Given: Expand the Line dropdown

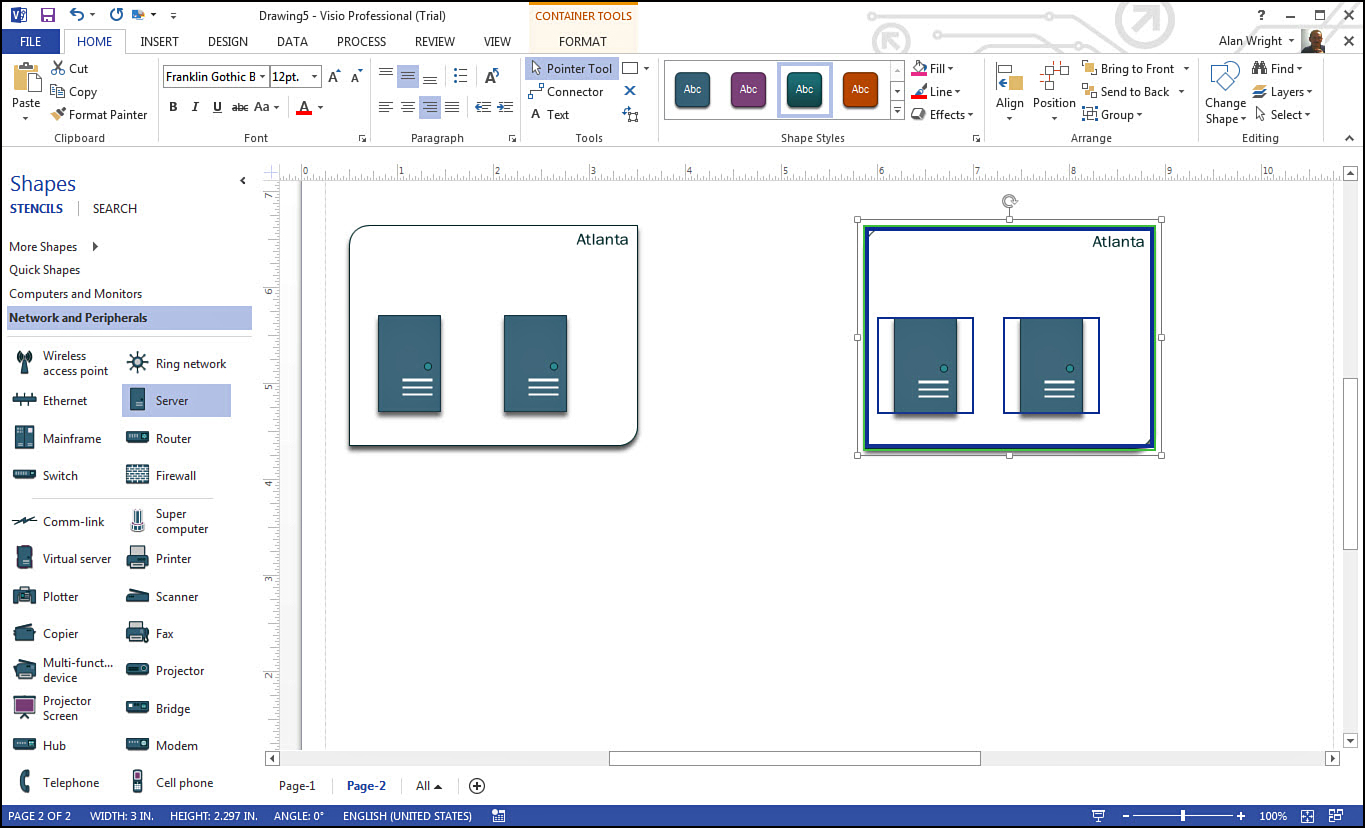Looking at the screenshot, I should (935, 92).
